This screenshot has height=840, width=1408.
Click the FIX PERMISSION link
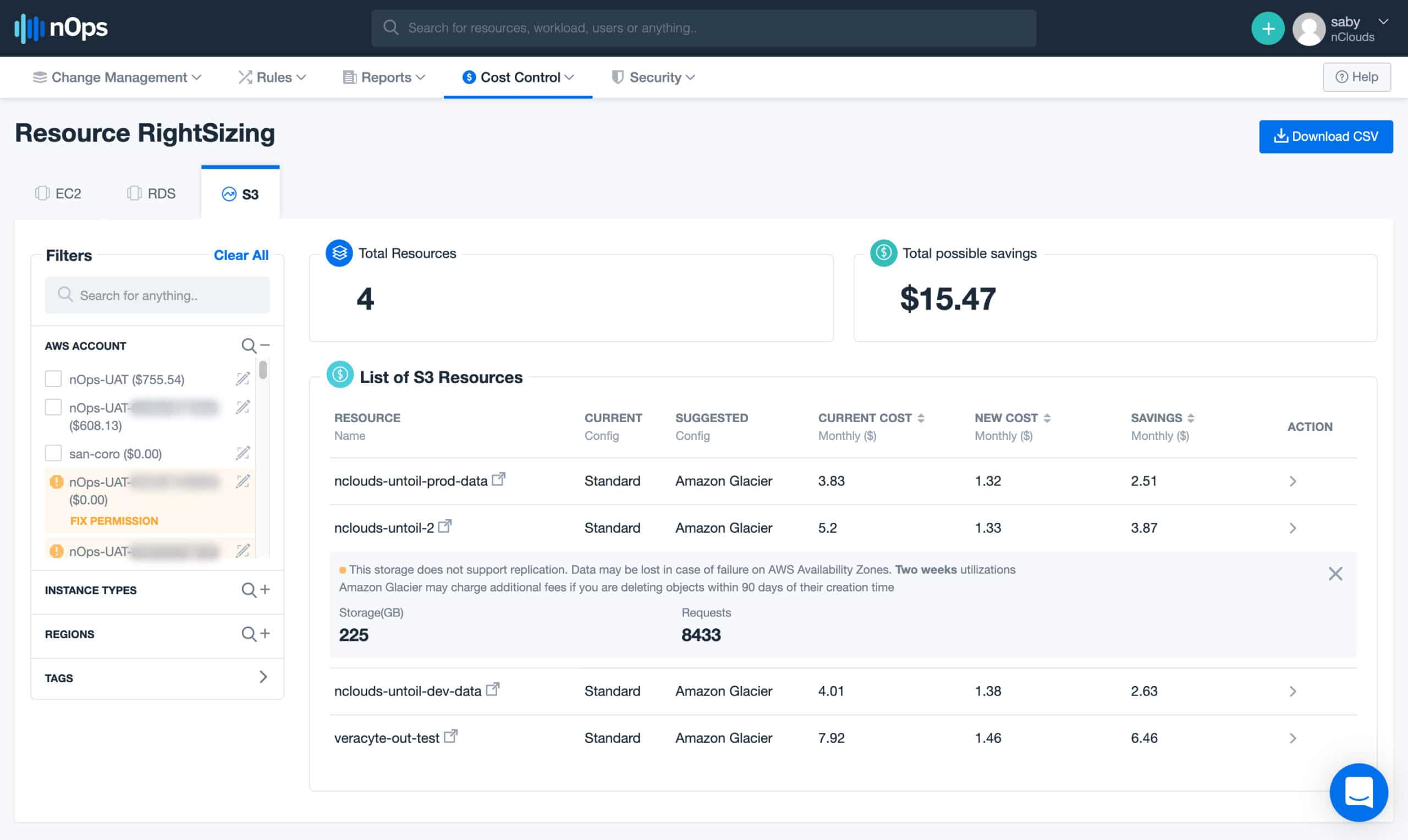[x=114, y=521]
